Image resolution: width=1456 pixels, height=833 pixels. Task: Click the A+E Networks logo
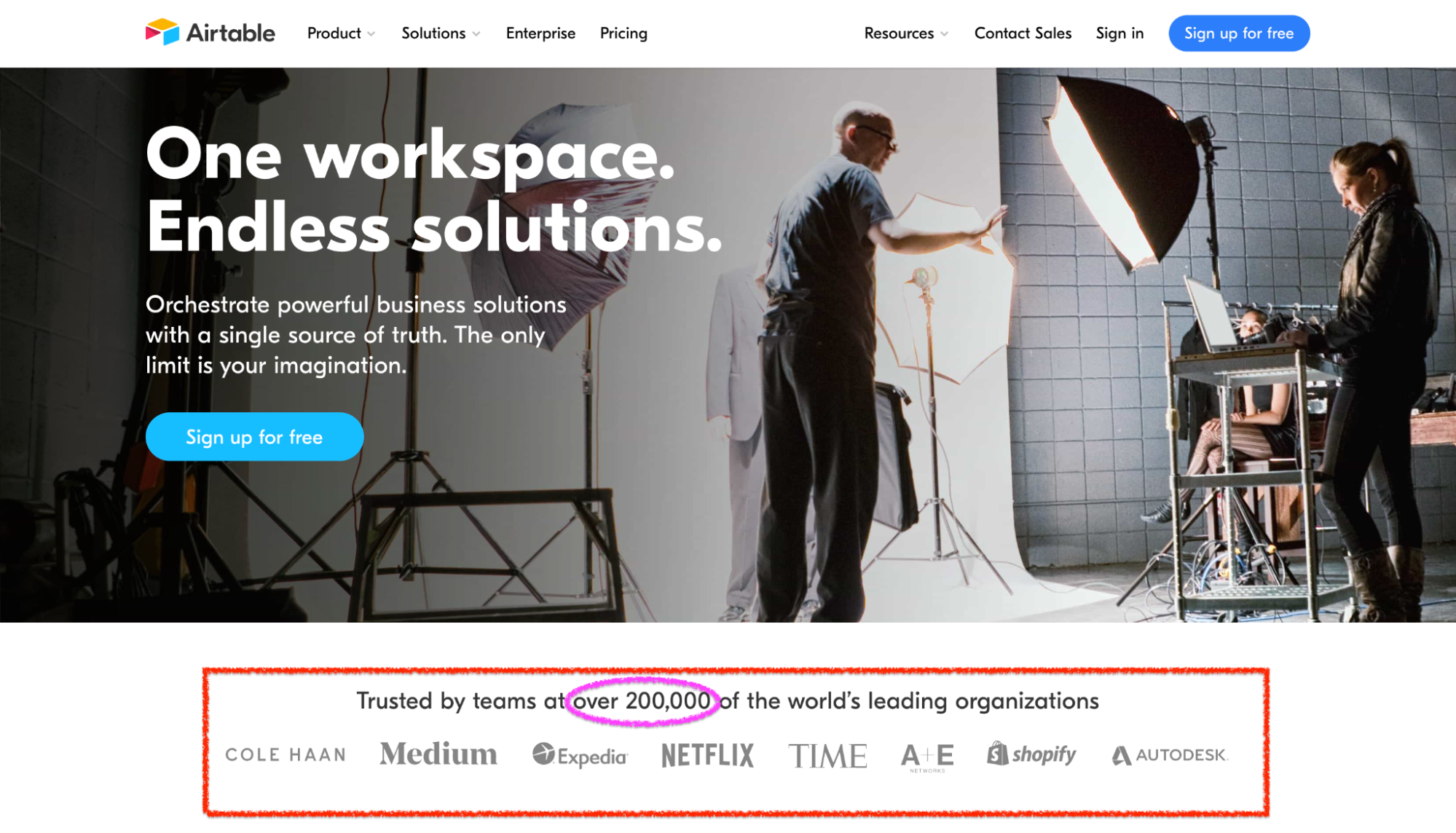click(x=926, y=757)
